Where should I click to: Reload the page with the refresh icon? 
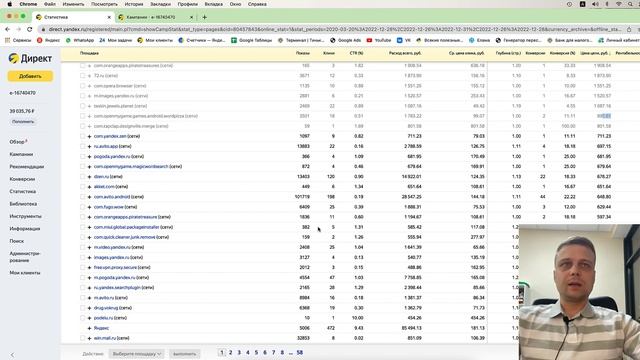(29, 29)
